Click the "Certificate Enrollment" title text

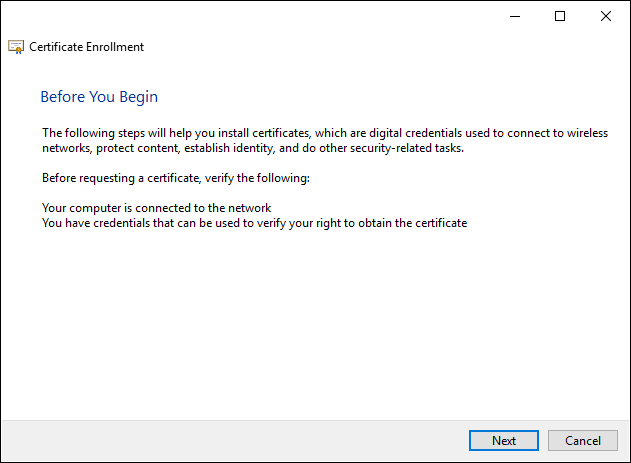click(87, 47)
